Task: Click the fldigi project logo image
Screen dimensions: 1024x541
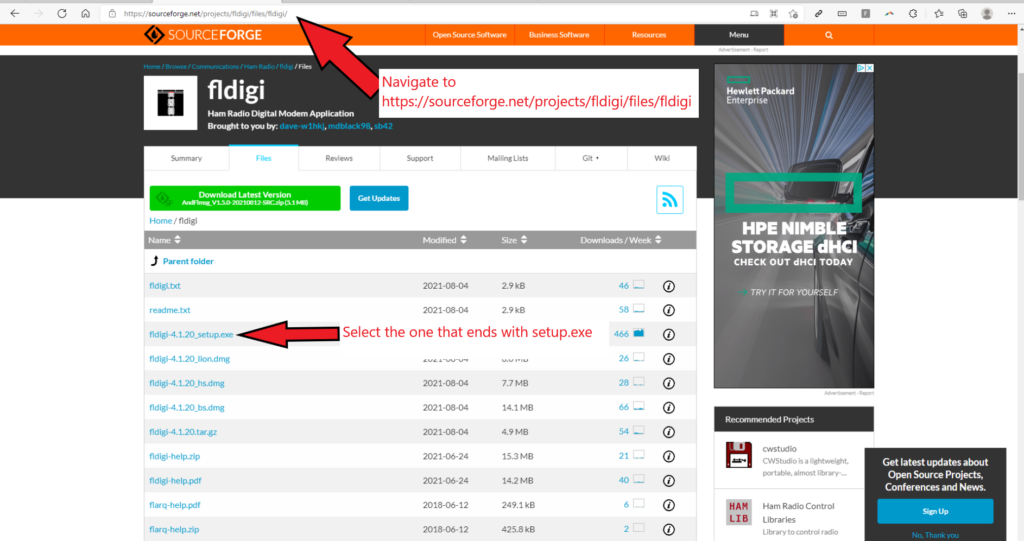Action: pos(170,103)
